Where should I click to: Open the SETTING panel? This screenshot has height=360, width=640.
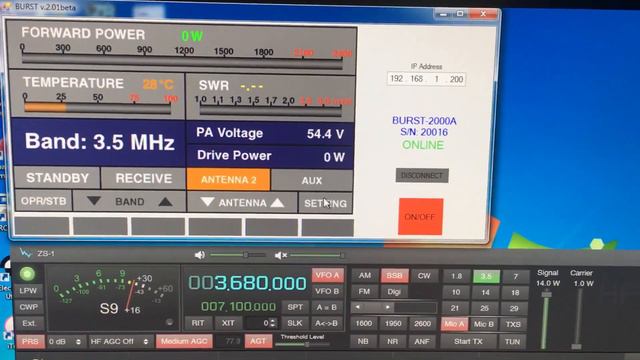click(325, 203)
